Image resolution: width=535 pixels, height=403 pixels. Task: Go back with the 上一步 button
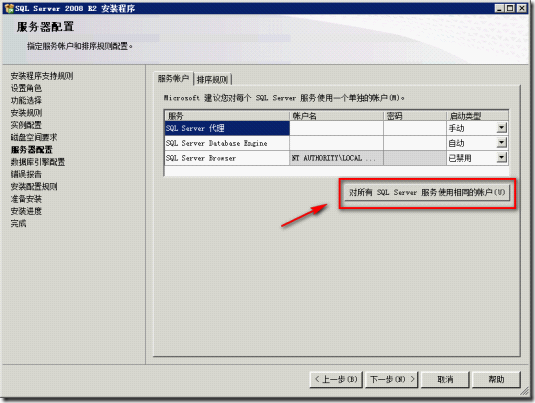(336, 379)
